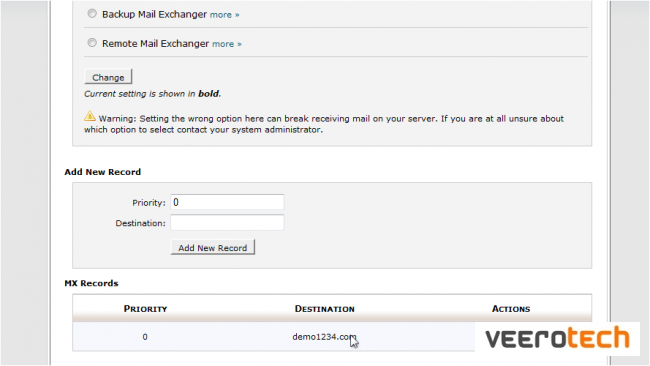Focus the Destination input field
The image size is (650, 366).
point(227,223)
